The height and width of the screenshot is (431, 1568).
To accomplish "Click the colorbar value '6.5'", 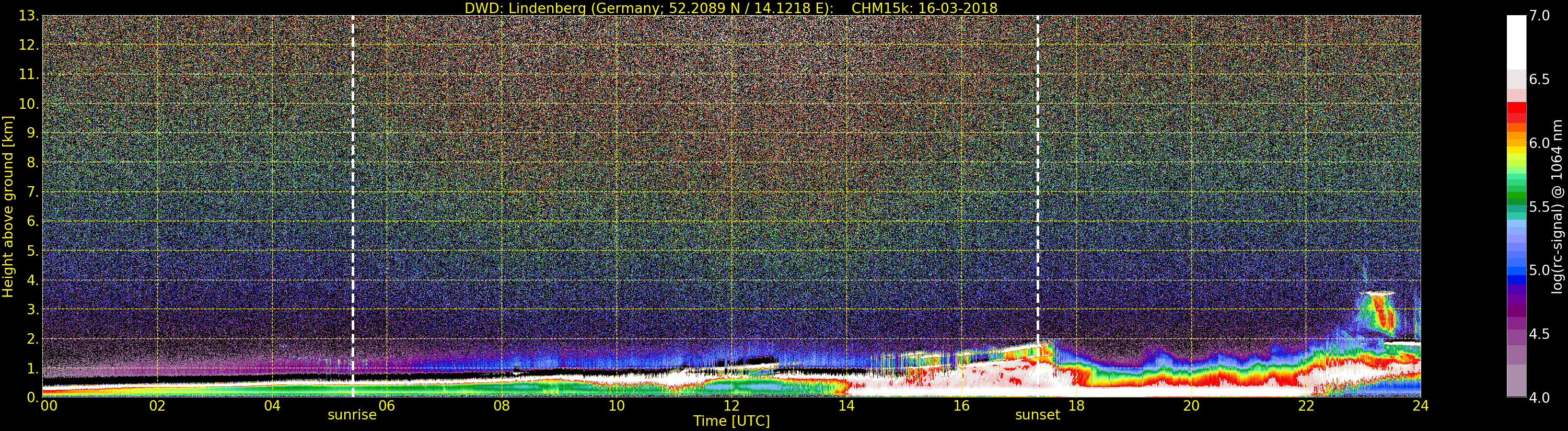I will click(1539, 80).
